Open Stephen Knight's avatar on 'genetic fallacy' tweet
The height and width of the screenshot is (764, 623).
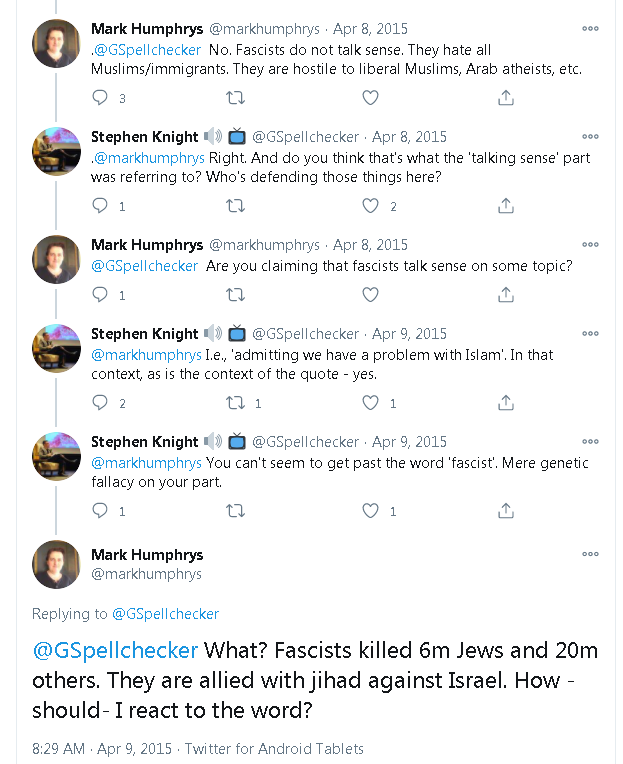point(56,456)
